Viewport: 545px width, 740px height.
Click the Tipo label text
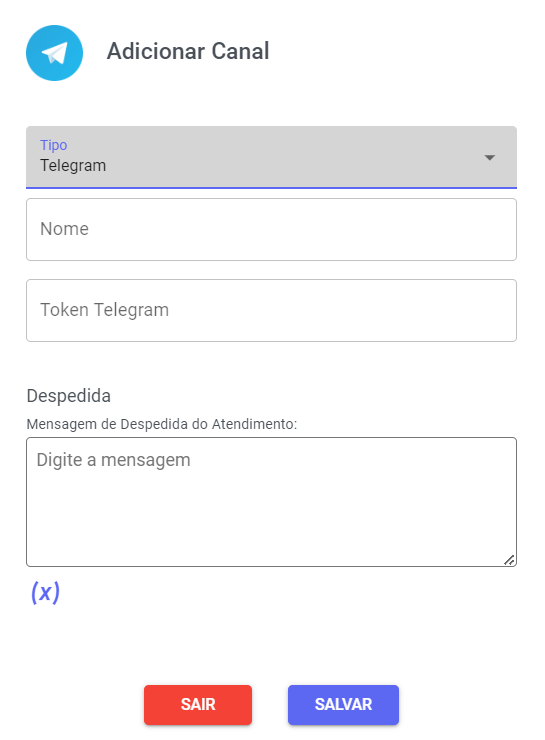coord(53,145)
